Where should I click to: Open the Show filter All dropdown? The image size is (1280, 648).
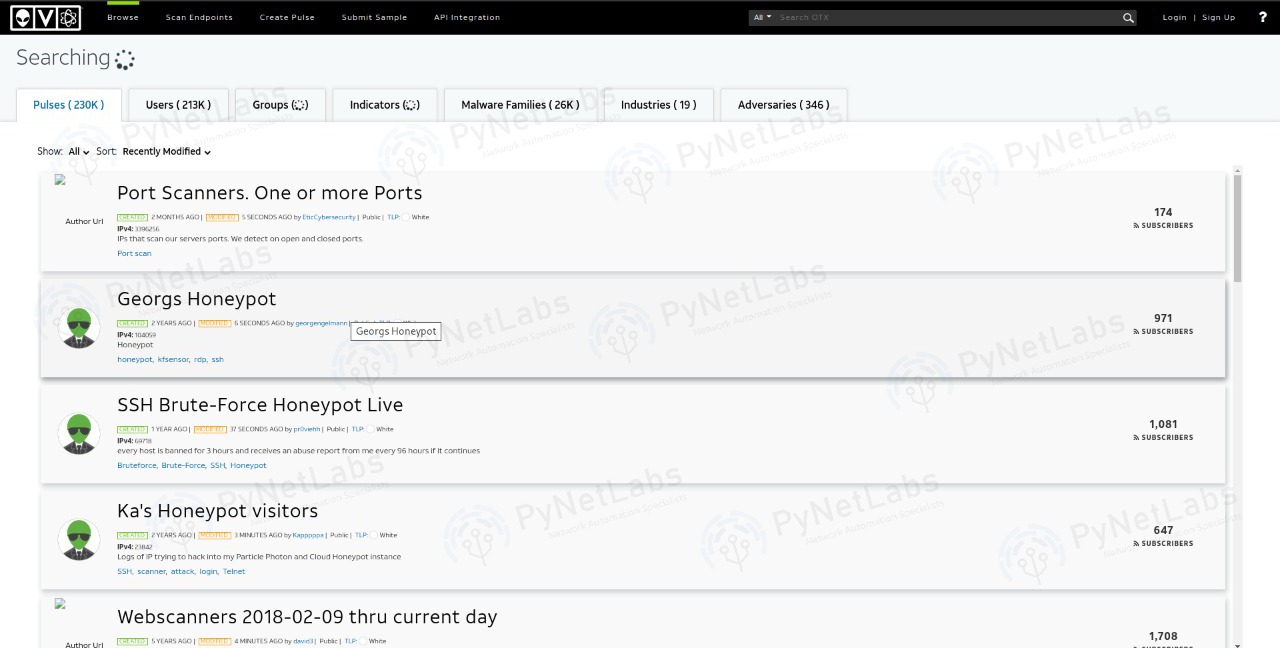pos(79,152)
